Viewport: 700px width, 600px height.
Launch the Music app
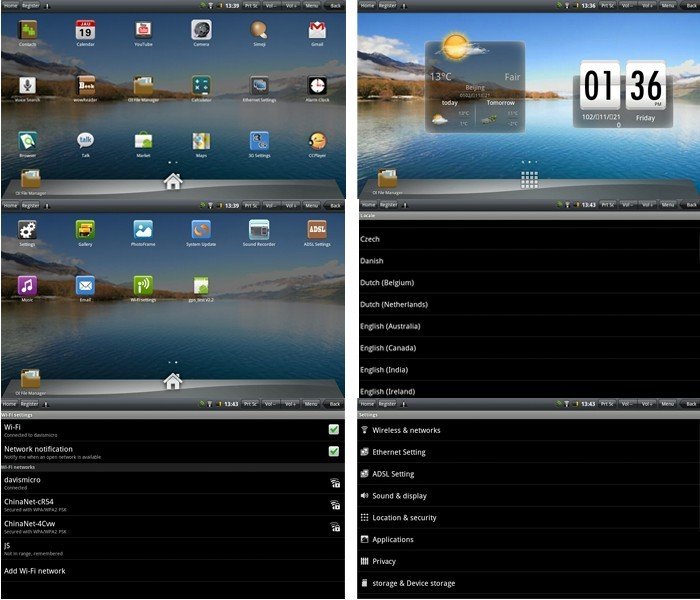coord(27,286)
